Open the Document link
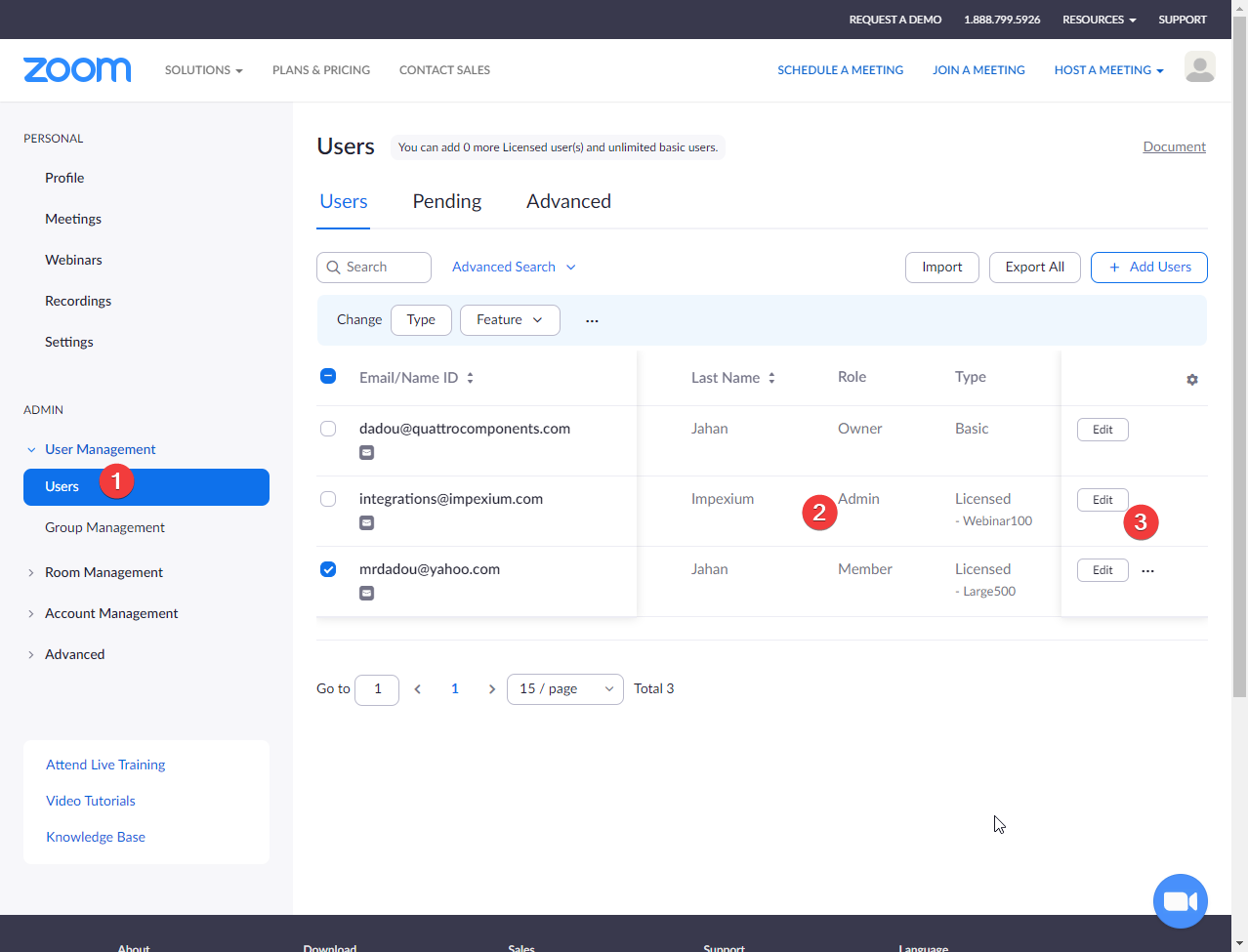Screen dimensions: 1248x952 pyautogui.click(x=1175, y=146)
